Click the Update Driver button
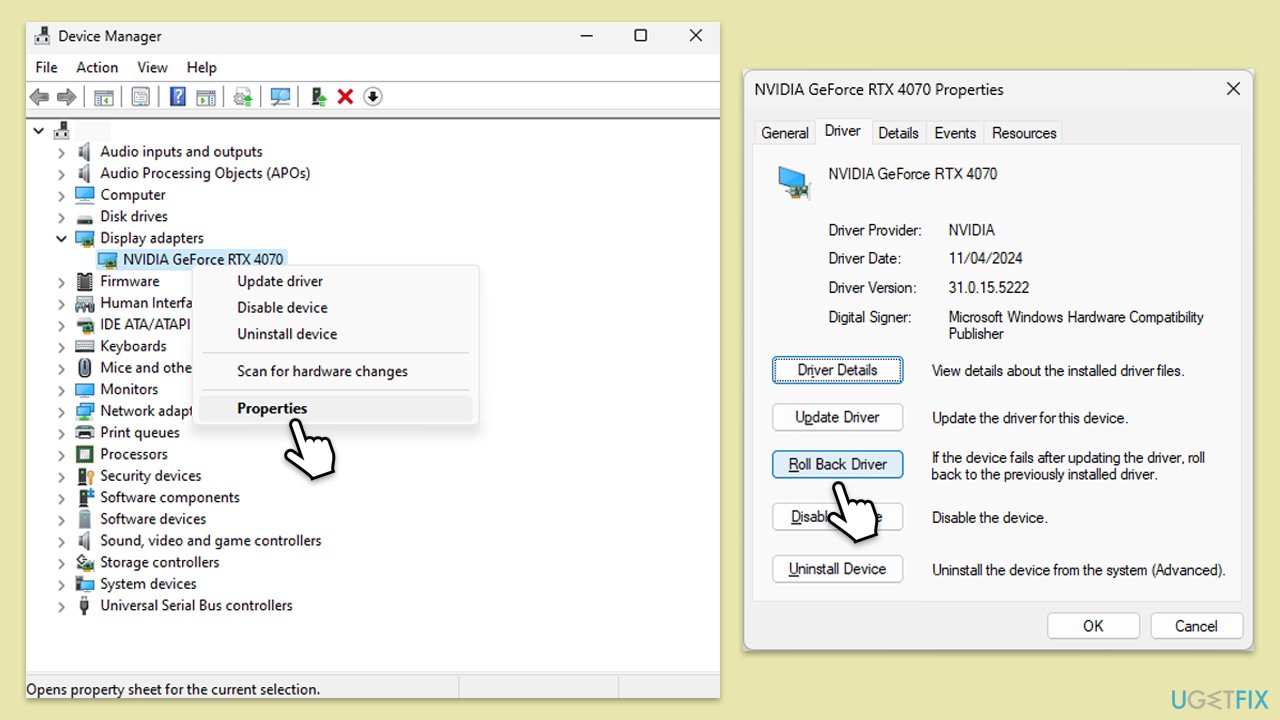1280x720 pixels. 837,417
